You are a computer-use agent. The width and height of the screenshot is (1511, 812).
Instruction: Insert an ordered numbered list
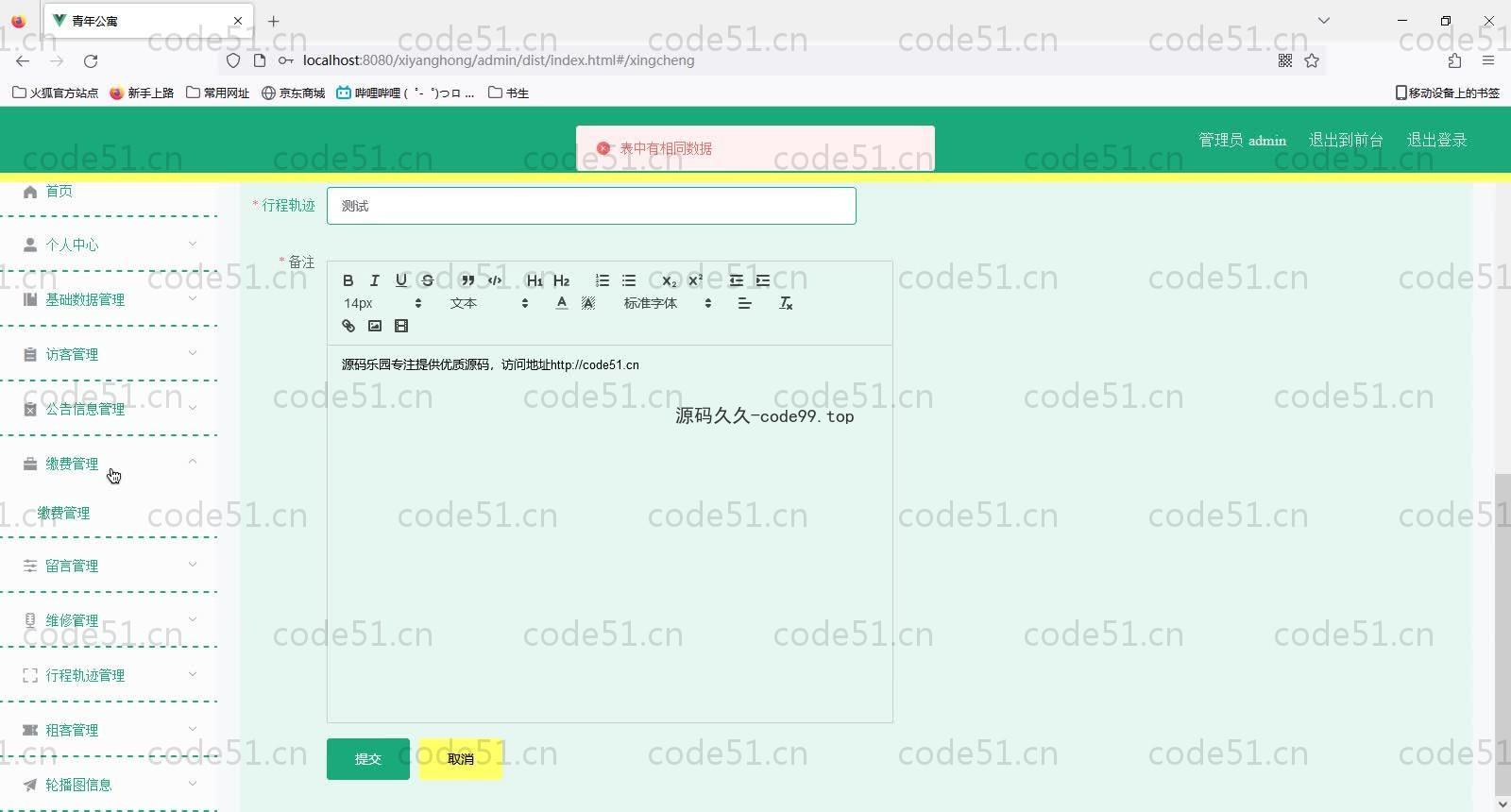[x=602, y=280]
